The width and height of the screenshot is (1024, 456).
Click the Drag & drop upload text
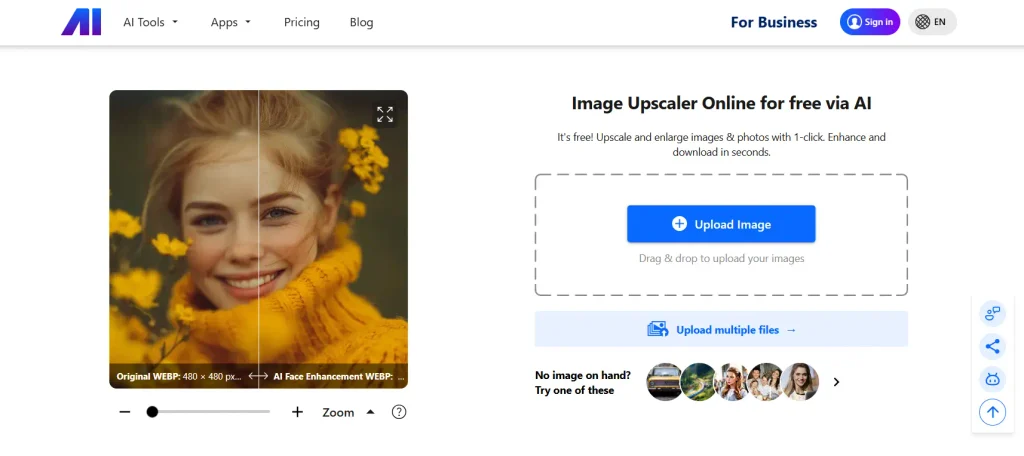coord(721,258)
